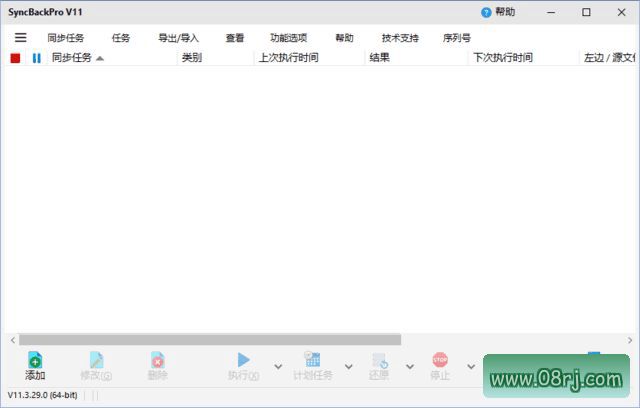
Task: Open the 任务 menu
Action: pos(121,38)
